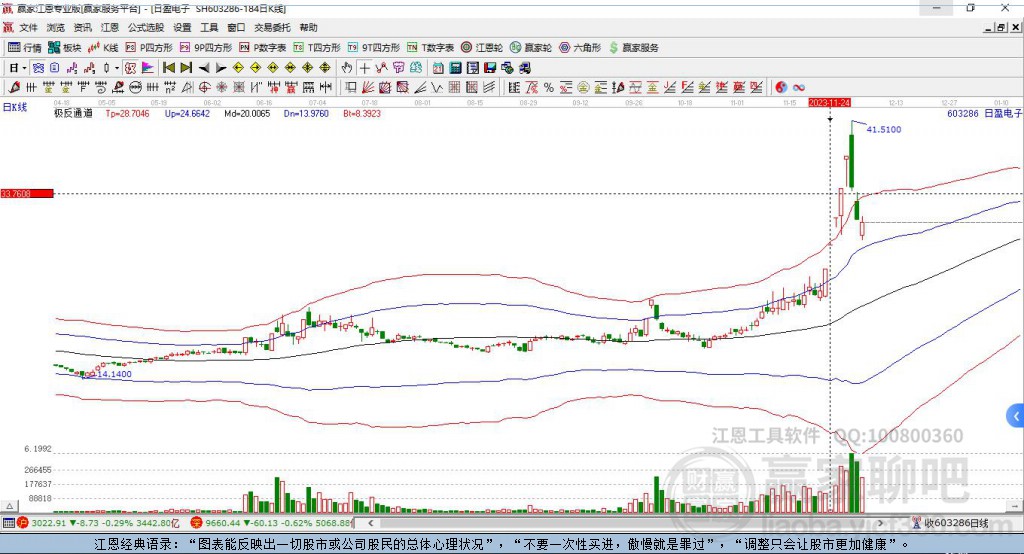1024x554 pixels.
Task: Open the 公式选股 menu
Action: point(146,27)
